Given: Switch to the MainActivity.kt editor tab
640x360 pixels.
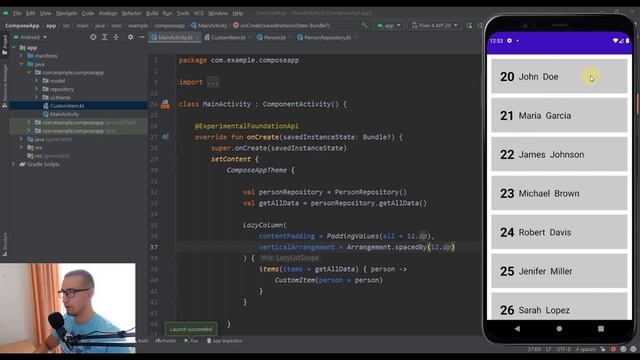Looking at the screenshot, I should (x=175, y=37).
